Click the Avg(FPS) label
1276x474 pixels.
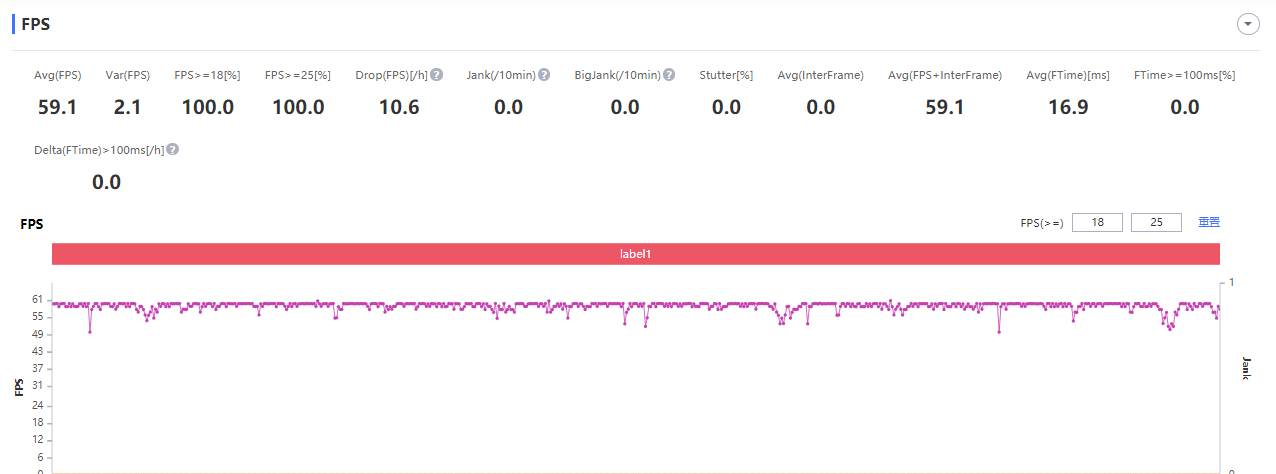pos(58,75)
